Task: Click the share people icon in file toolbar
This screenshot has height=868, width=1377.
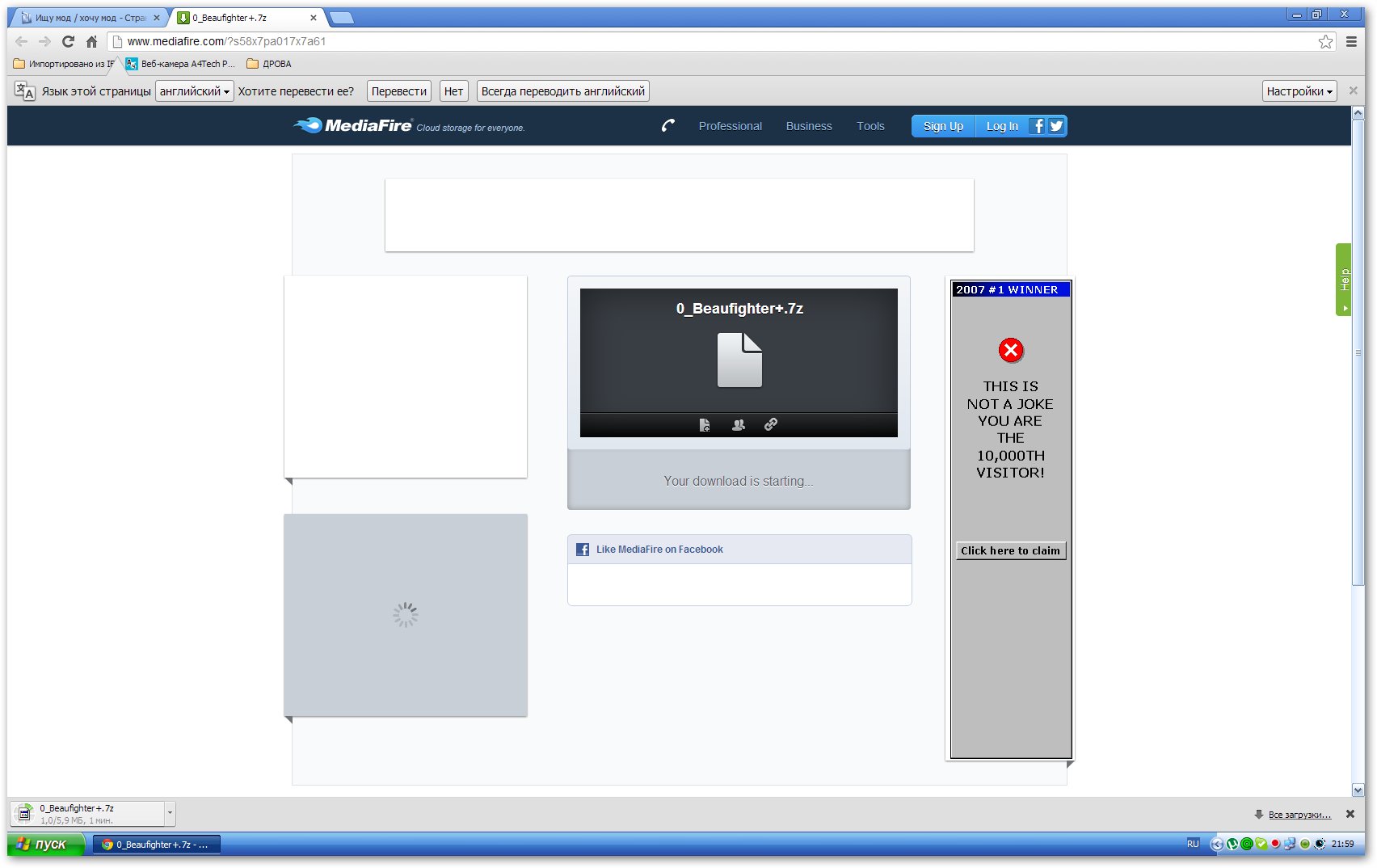Action: [738, 424]
